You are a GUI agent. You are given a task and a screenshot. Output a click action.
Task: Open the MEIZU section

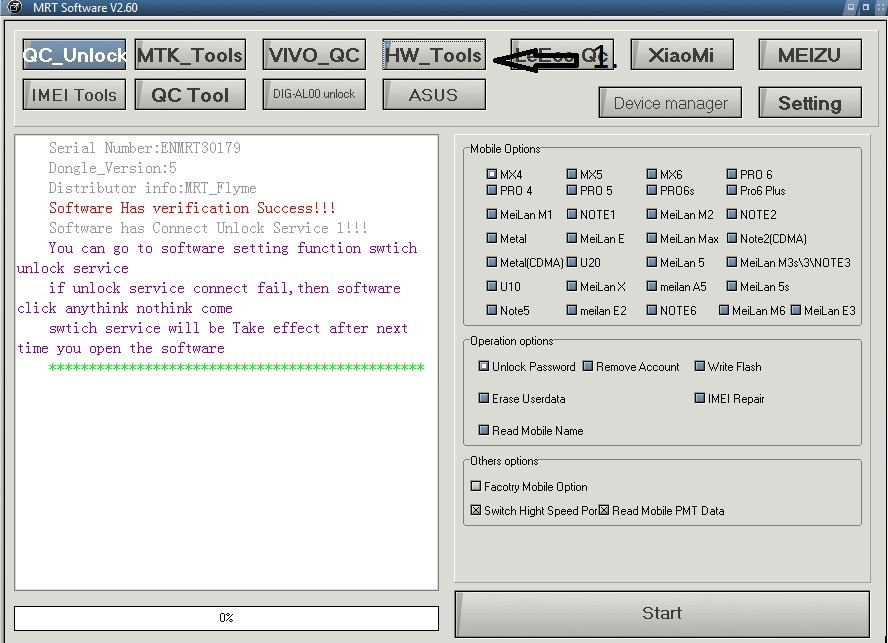(x=810, y=55)
